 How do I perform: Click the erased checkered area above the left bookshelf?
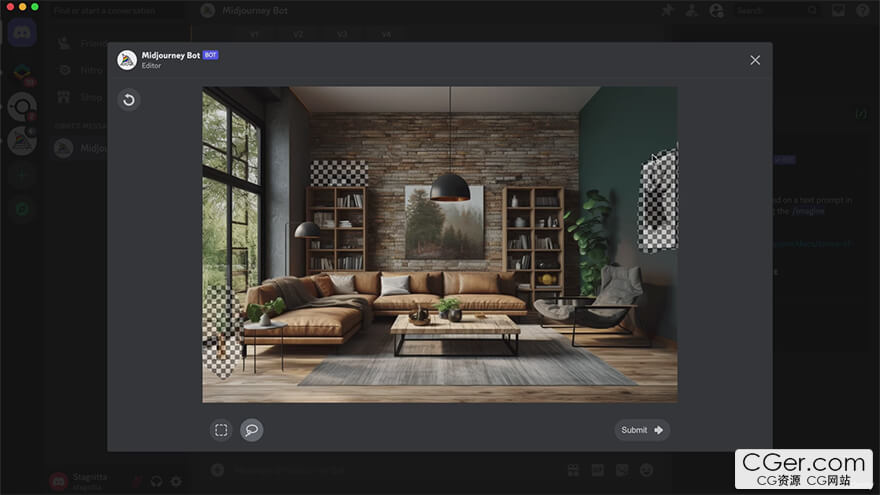[338, 173]
